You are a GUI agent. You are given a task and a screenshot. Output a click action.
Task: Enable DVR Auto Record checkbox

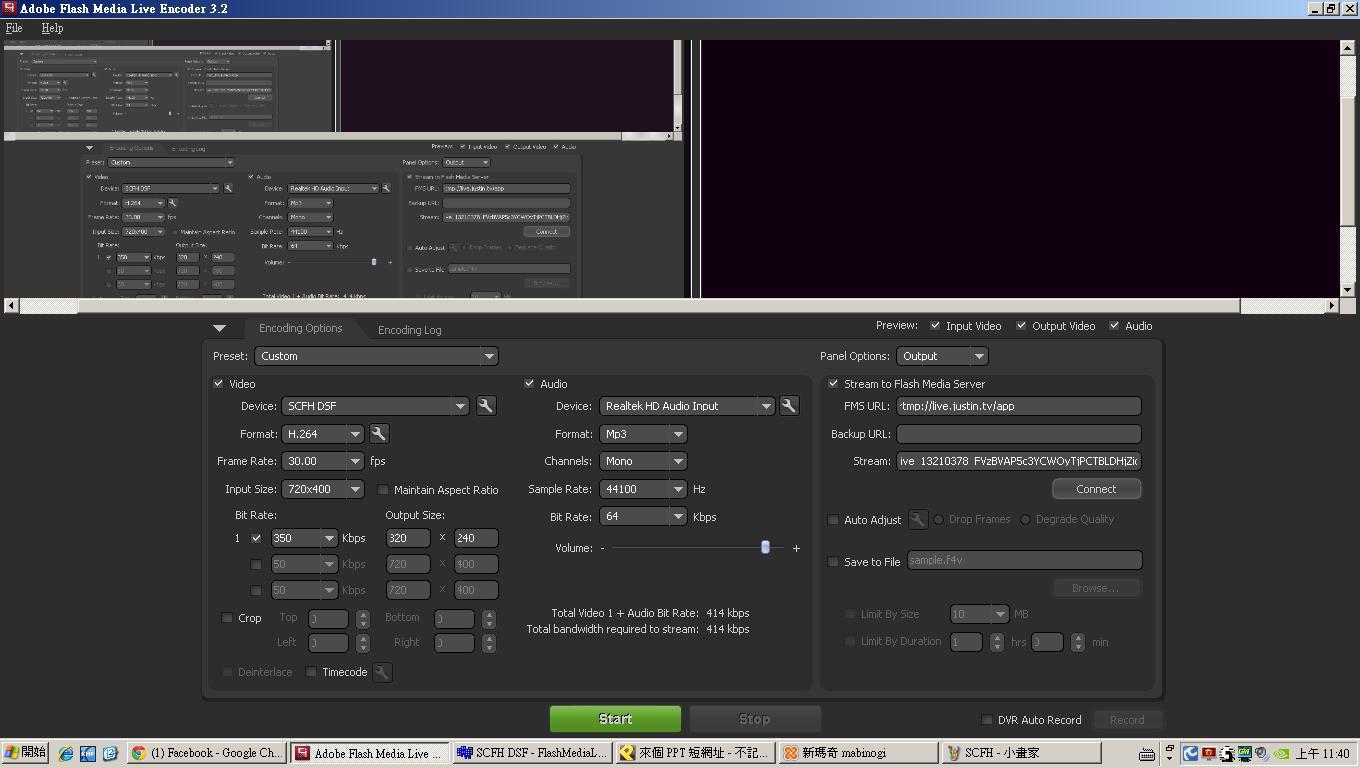tap(987, 720)
